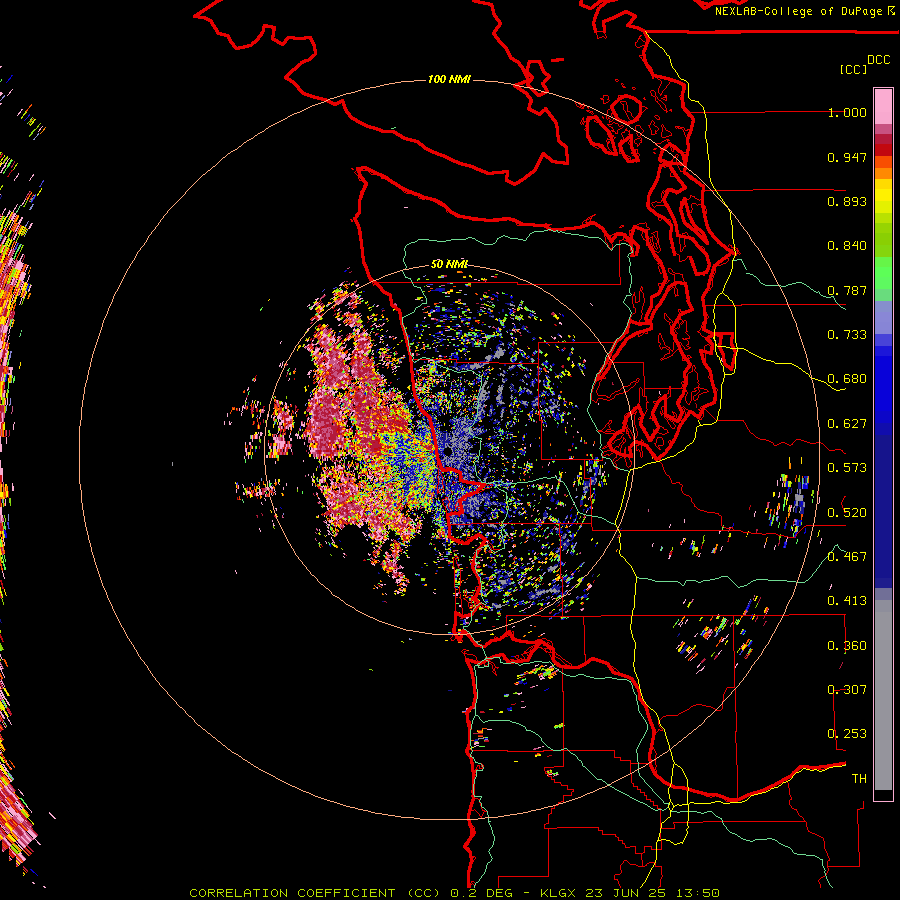The height and width of the screenshot is (900, 900).
Task: Select the 0.413 scale value
Action: pyautogui.click(x=847, y=601)
